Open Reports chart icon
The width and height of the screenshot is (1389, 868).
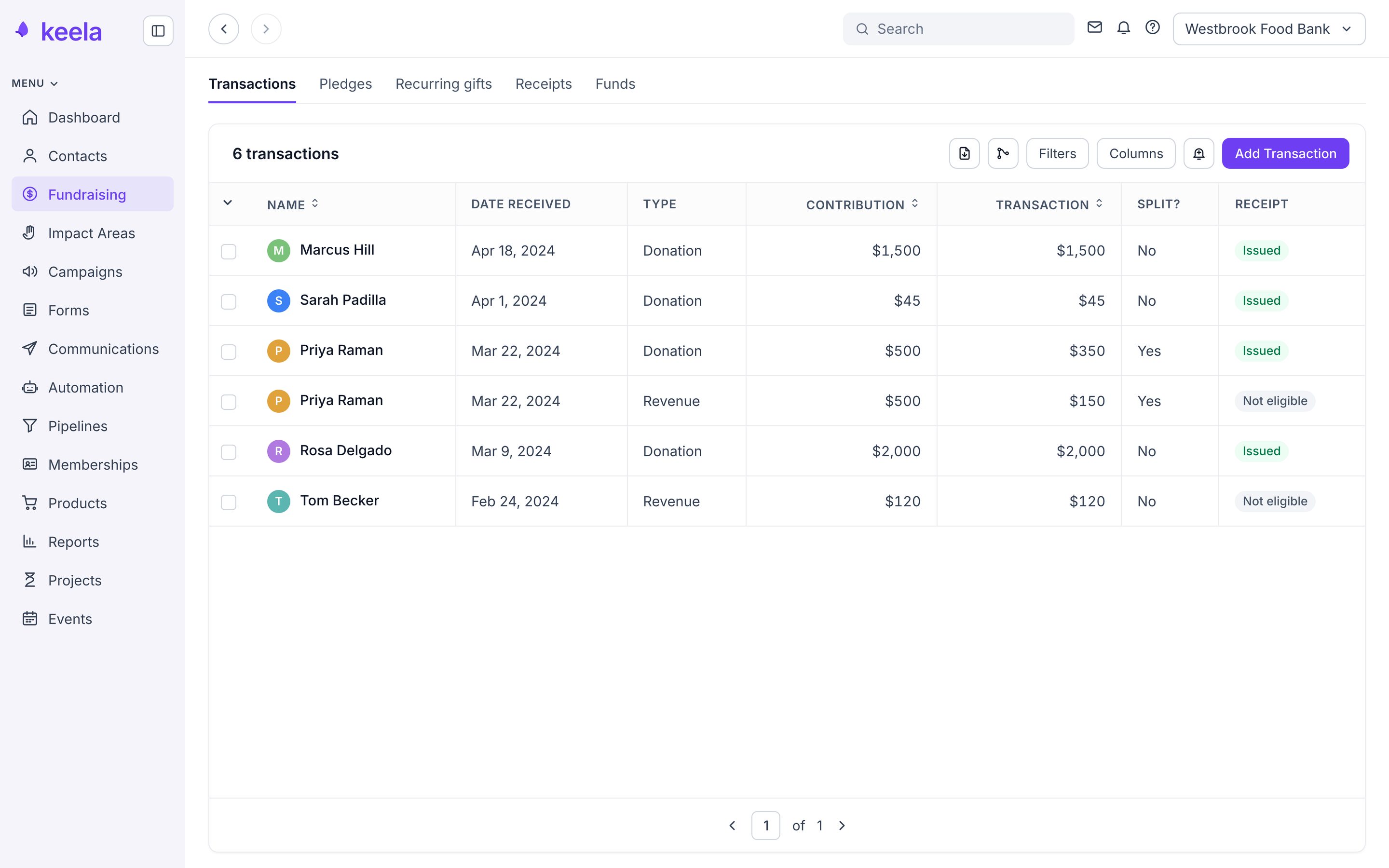pos(30,542)
